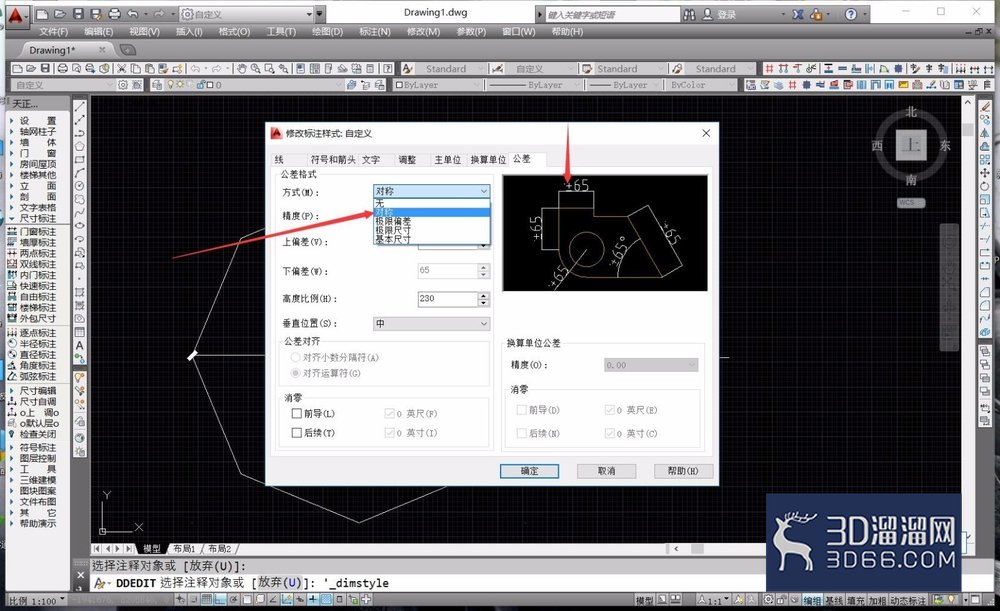The image size is (1000, 611).
Task: Click the 取消 button
Action: 607,471
